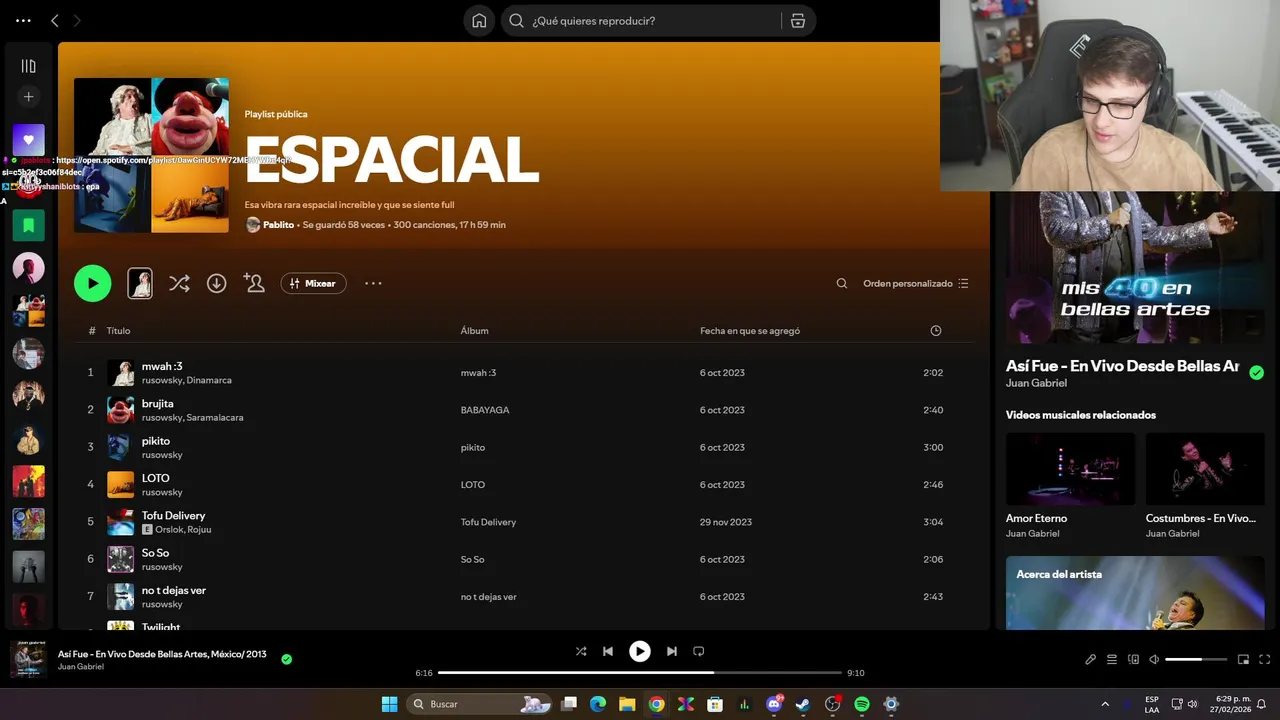Open now playing album cover thumbnail
This screenshot has height=720, width=1280.
click(x=28, y=659)
